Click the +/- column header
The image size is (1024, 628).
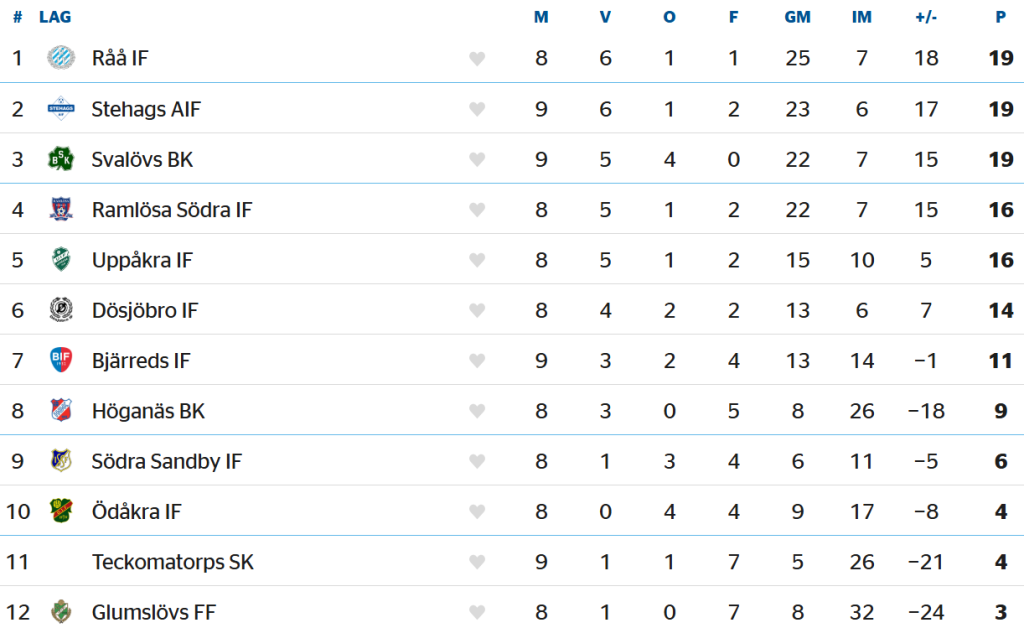click(x=926, y=17)
